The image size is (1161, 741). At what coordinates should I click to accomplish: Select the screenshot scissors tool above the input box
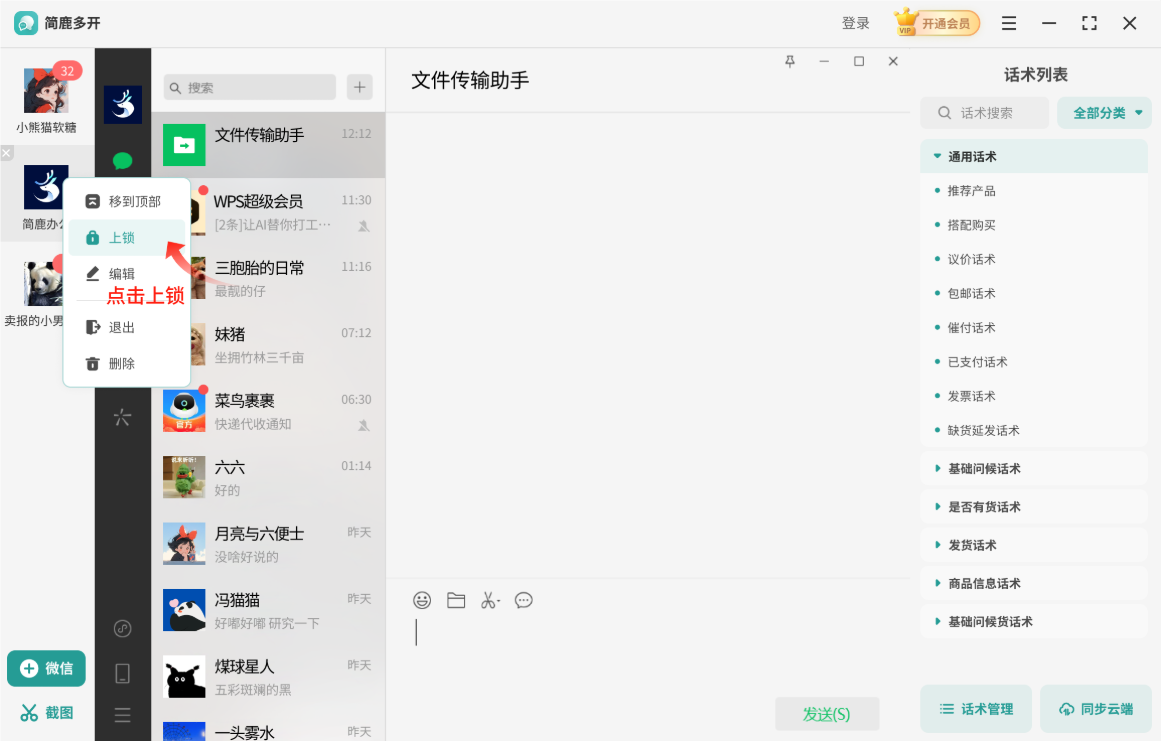click(490, 600)
